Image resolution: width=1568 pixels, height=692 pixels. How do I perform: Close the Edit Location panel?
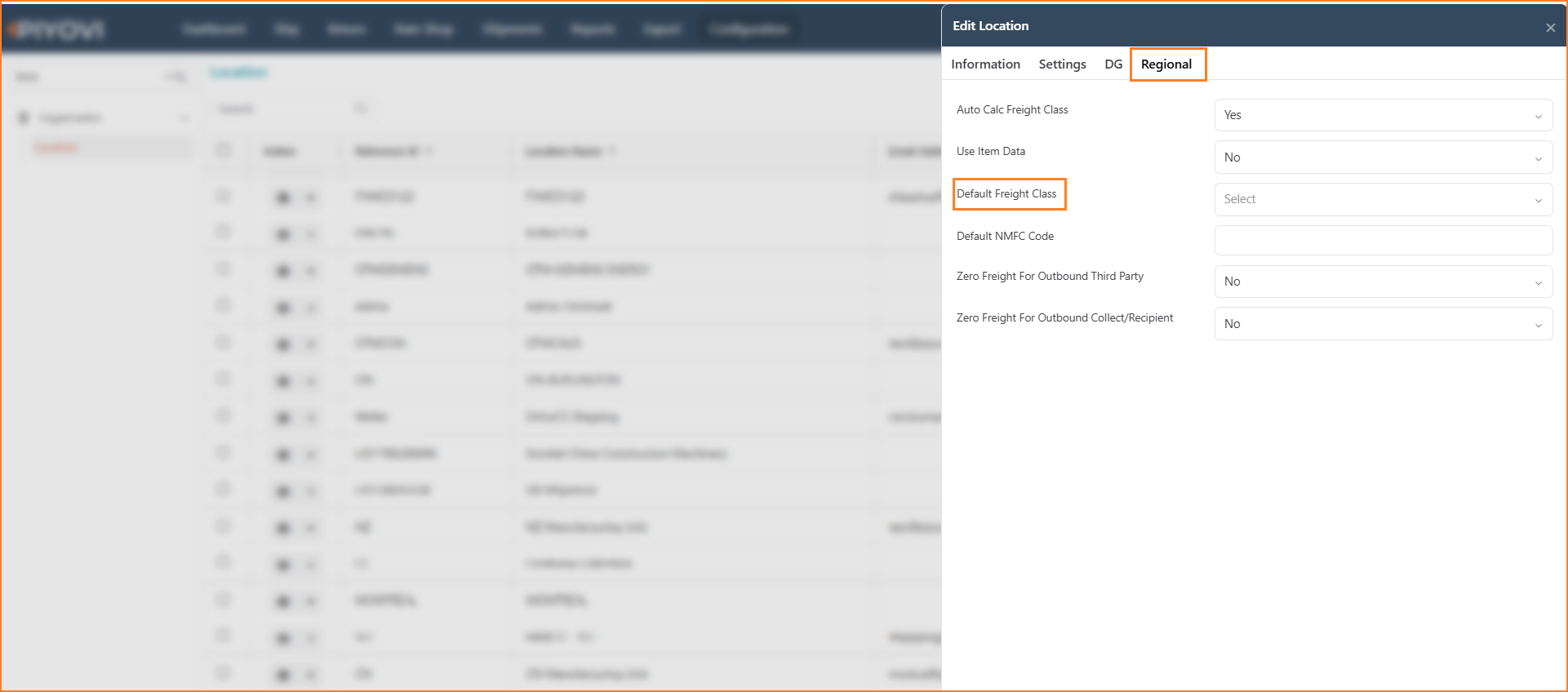(x=1550, y=28)
